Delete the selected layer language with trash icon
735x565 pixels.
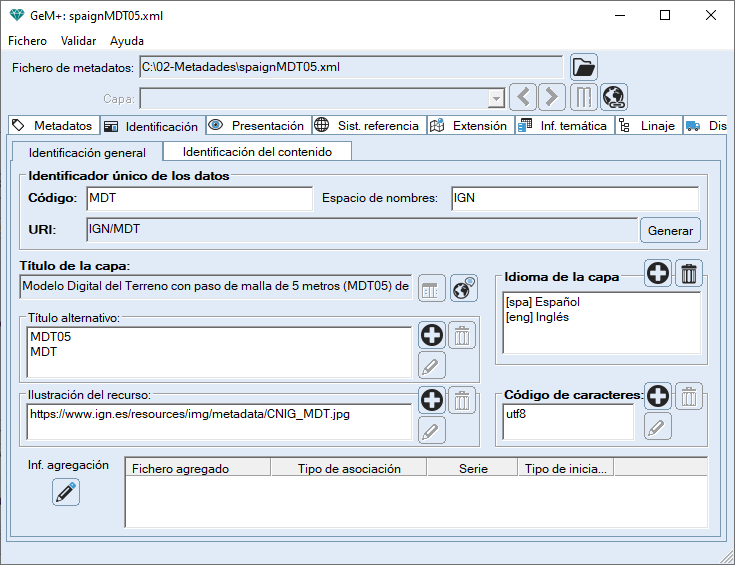[690, 273]
